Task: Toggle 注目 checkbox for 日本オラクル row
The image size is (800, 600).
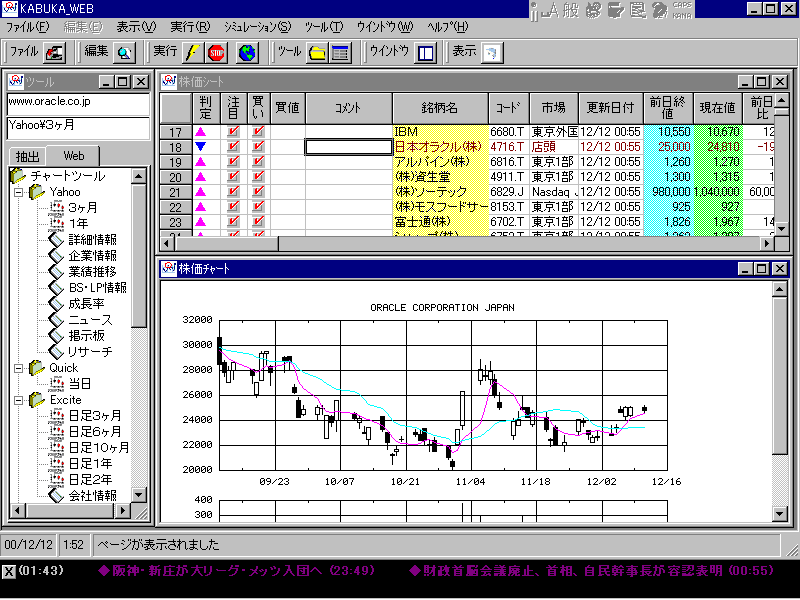Action: coord(233,147)
